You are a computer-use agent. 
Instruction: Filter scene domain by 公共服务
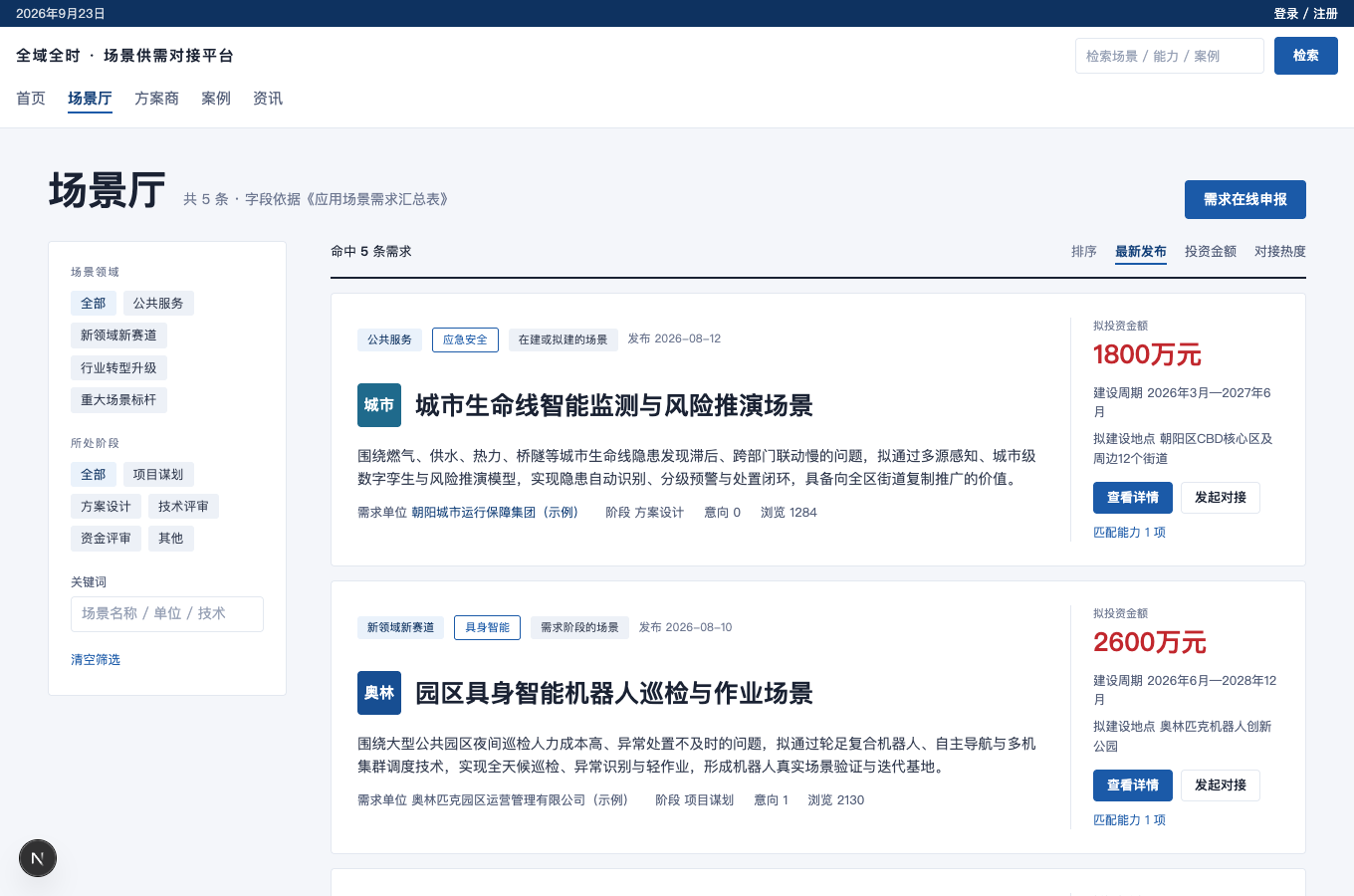click(158, 304)
